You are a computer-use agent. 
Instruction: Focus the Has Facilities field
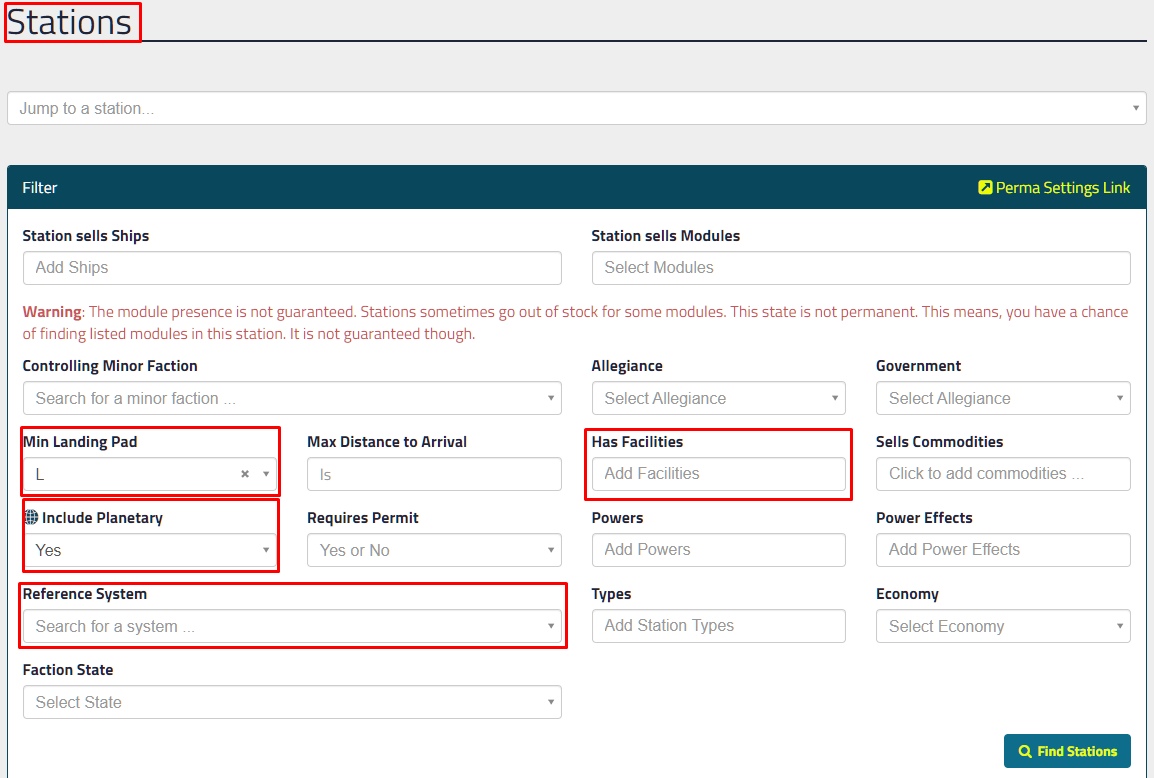(x=718, y=474)
